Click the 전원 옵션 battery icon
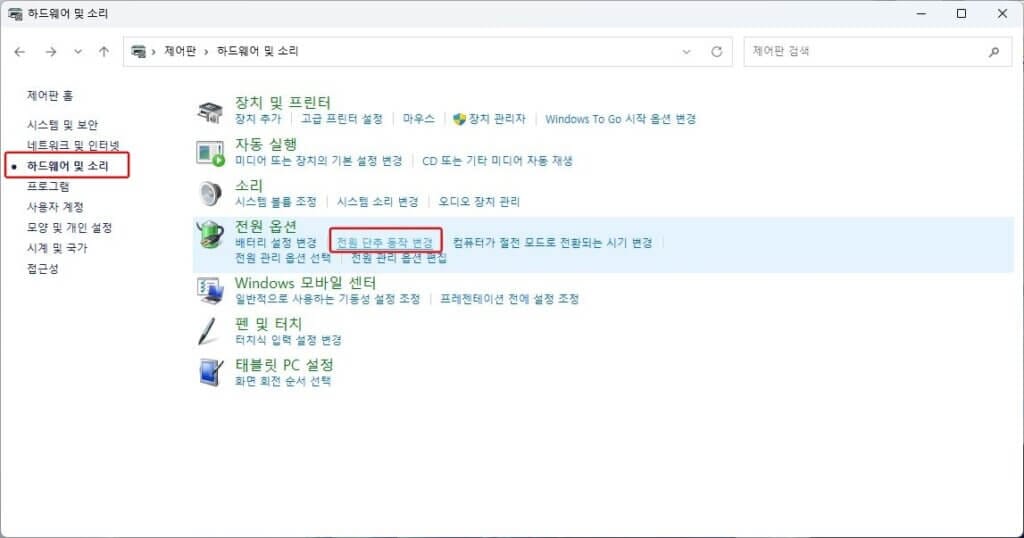Image resolution: width=1024 pixels, height=538 pixels. [x=210, y=234]
